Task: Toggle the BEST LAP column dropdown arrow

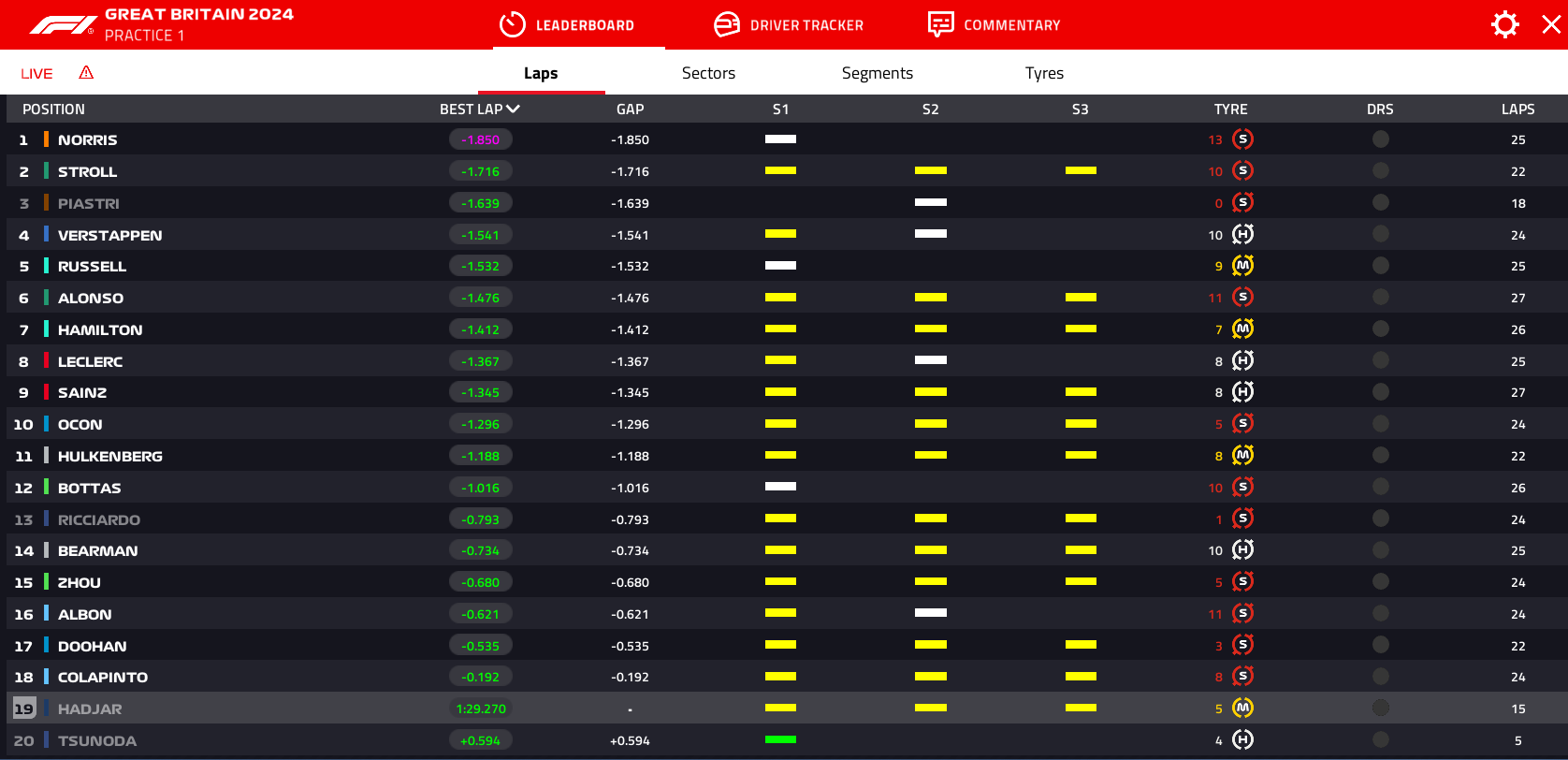Action: pyautogui.click(x=513, y=109)
